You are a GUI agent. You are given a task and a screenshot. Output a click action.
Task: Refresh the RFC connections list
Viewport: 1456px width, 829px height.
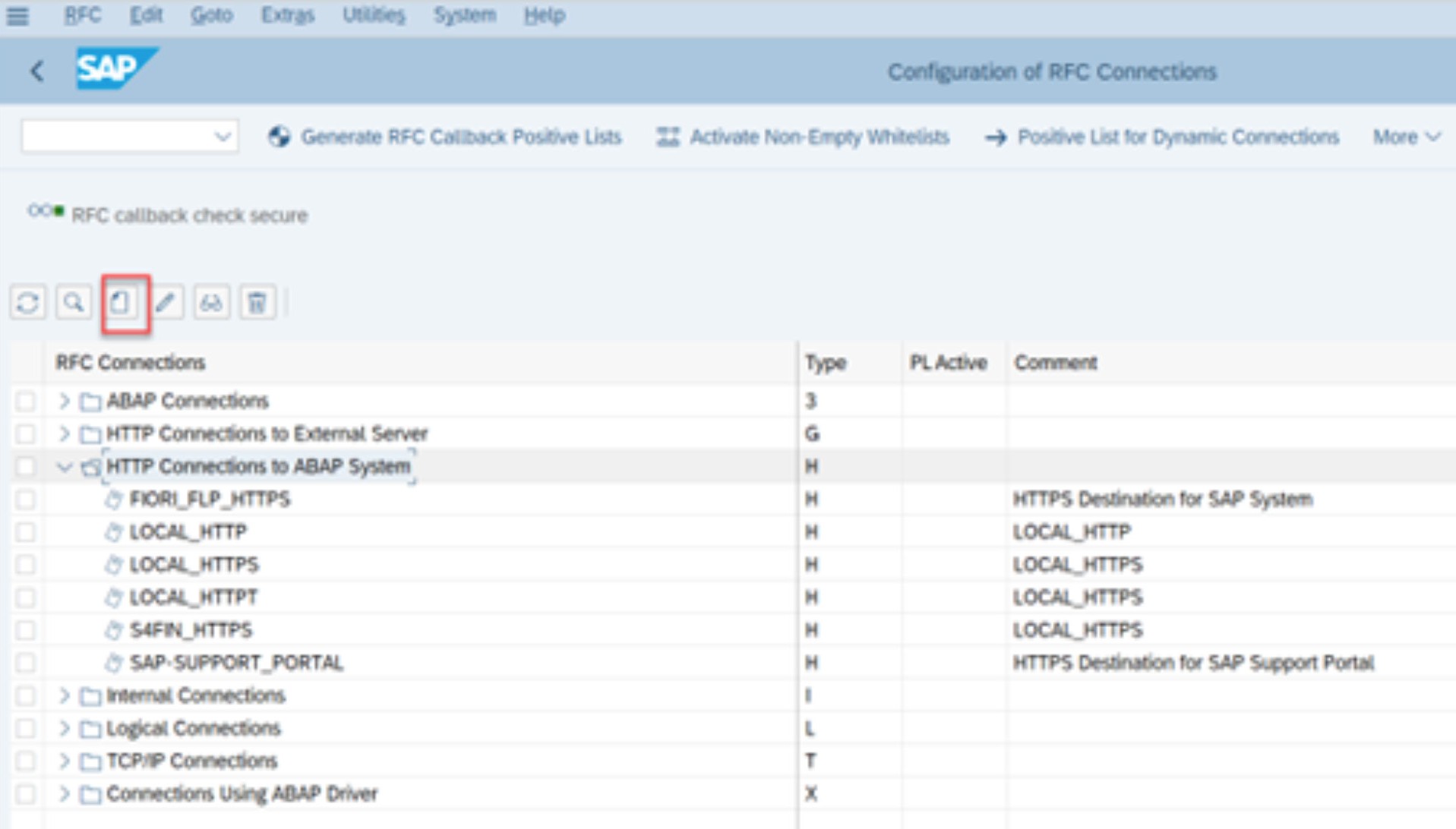pos(28,303)
